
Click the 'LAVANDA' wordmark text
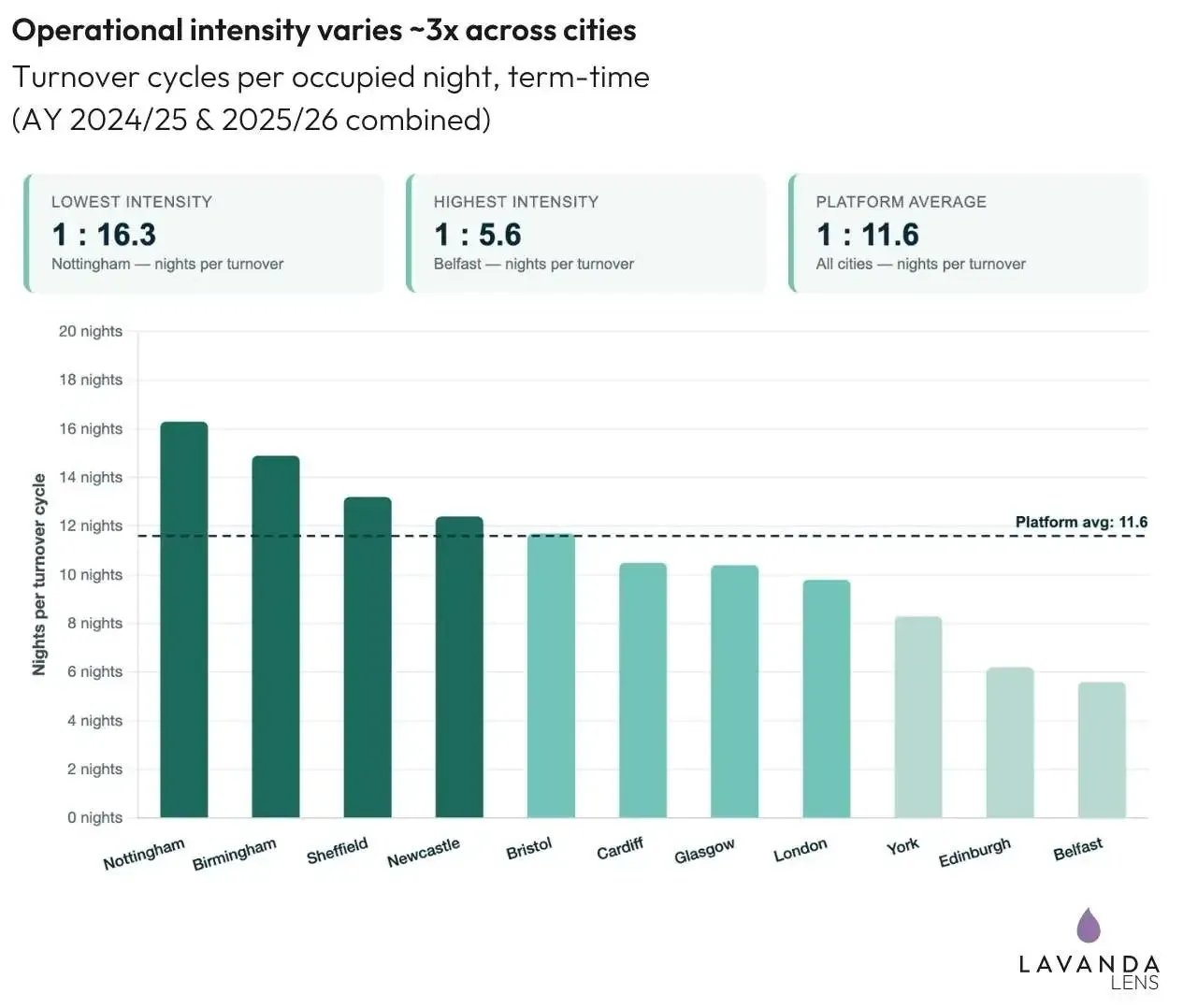pyautogui.click(x=1089, y=964)
